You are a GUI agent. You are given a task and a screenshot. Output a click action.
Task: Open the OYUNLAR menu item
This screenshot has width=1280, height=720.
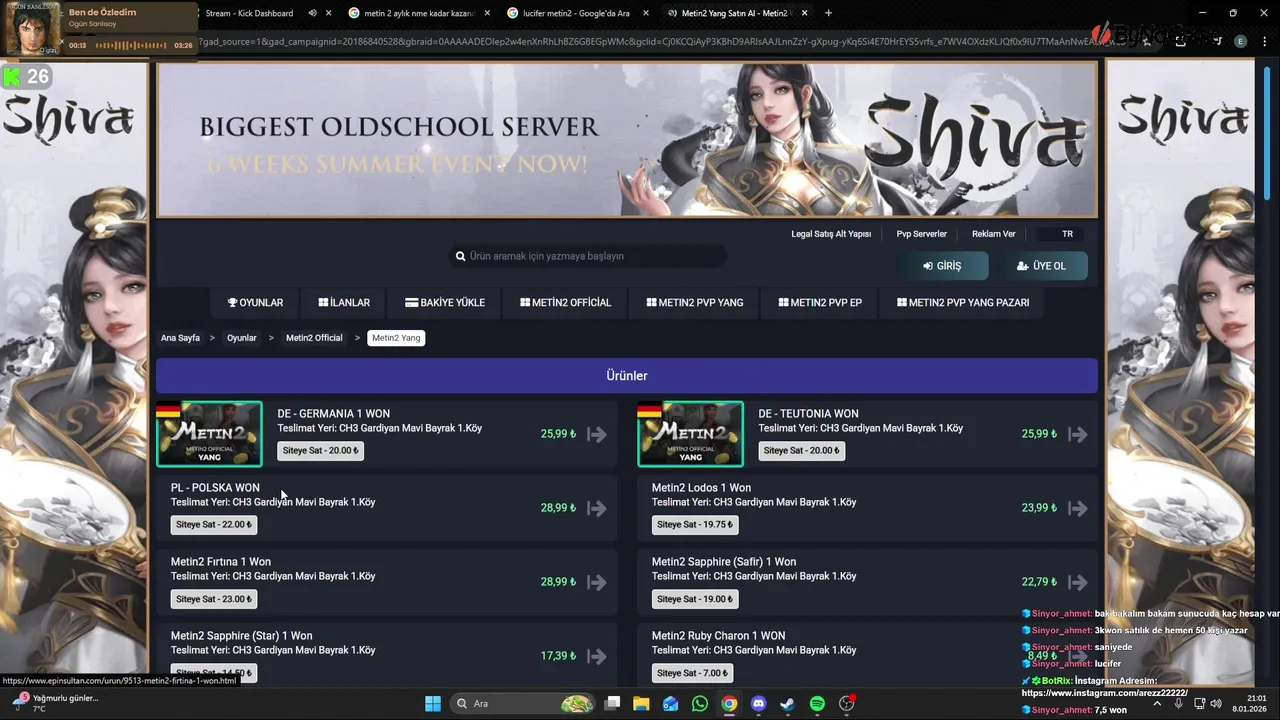coord(255,302)
